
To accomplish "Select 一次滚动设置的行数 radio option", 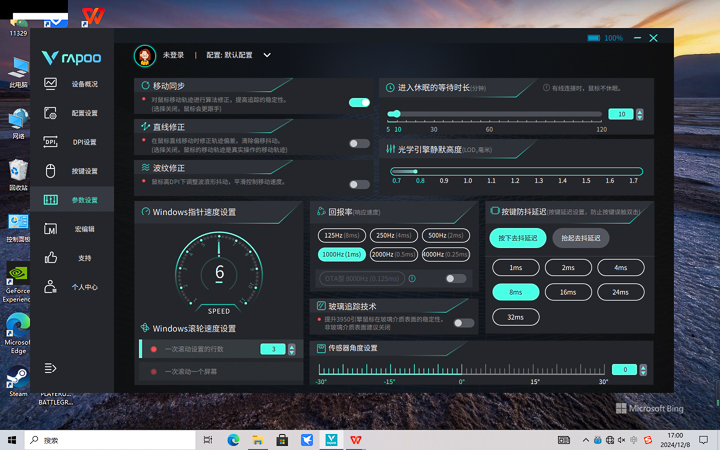I will coord(154,349).
